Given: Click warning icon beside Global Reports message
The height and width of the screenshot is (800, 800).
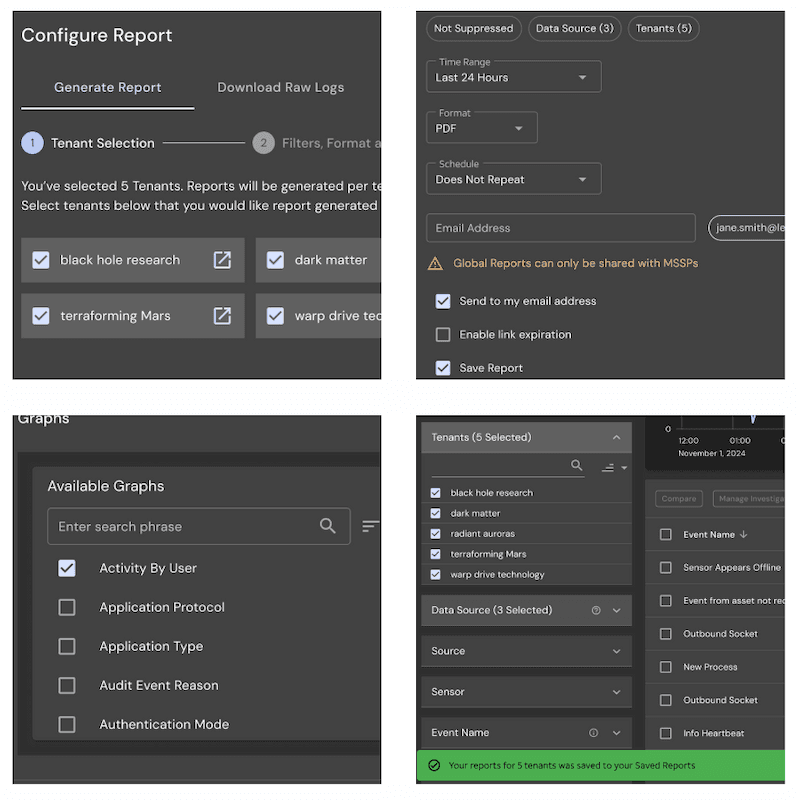Looking at the screenshot, I should pyautogui.click(x=435, y=263).
